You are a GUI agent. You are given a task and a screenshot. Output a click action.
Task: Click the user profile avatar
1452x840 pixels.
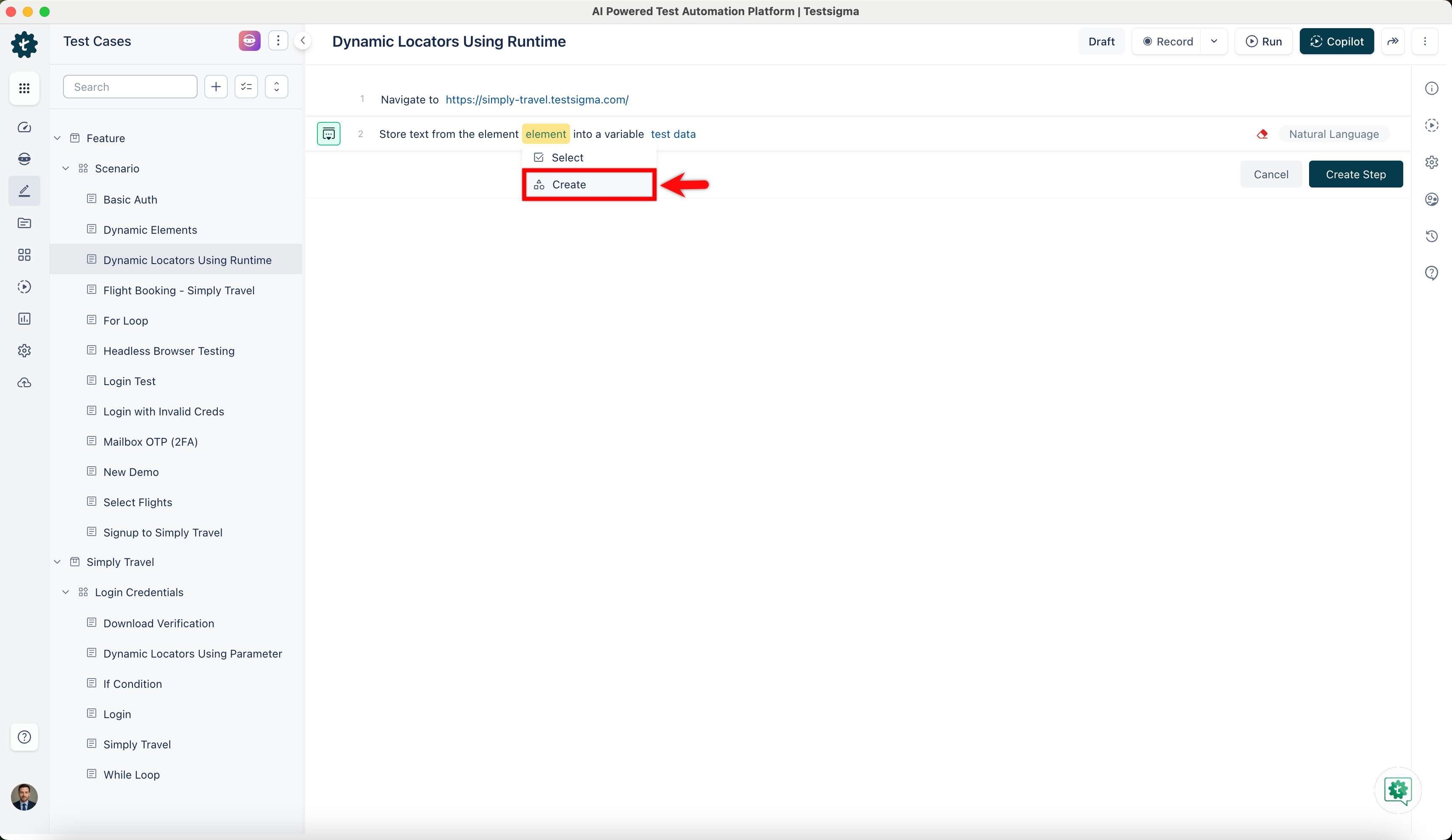click(24, 798)
